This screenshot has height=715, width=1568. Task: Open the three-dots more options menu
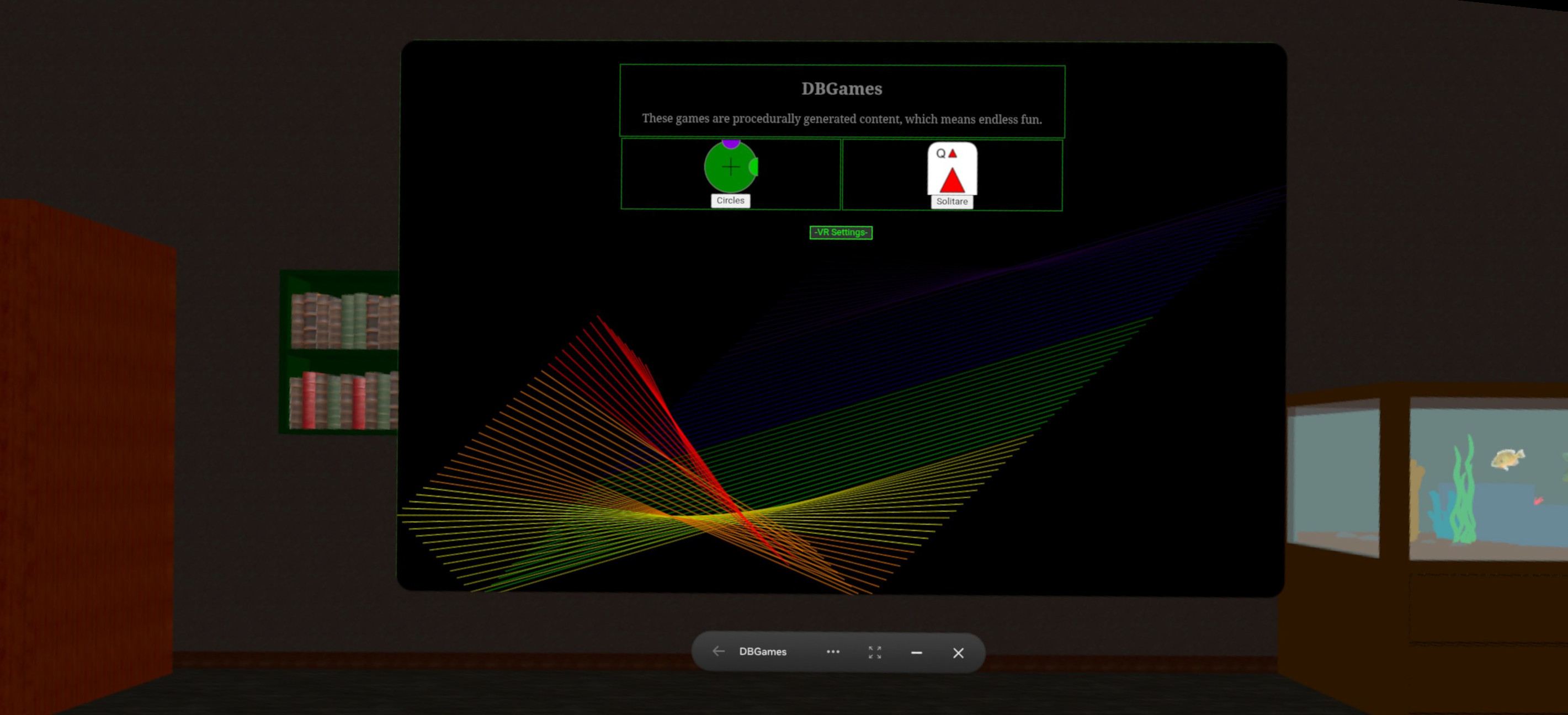(833, 652)
